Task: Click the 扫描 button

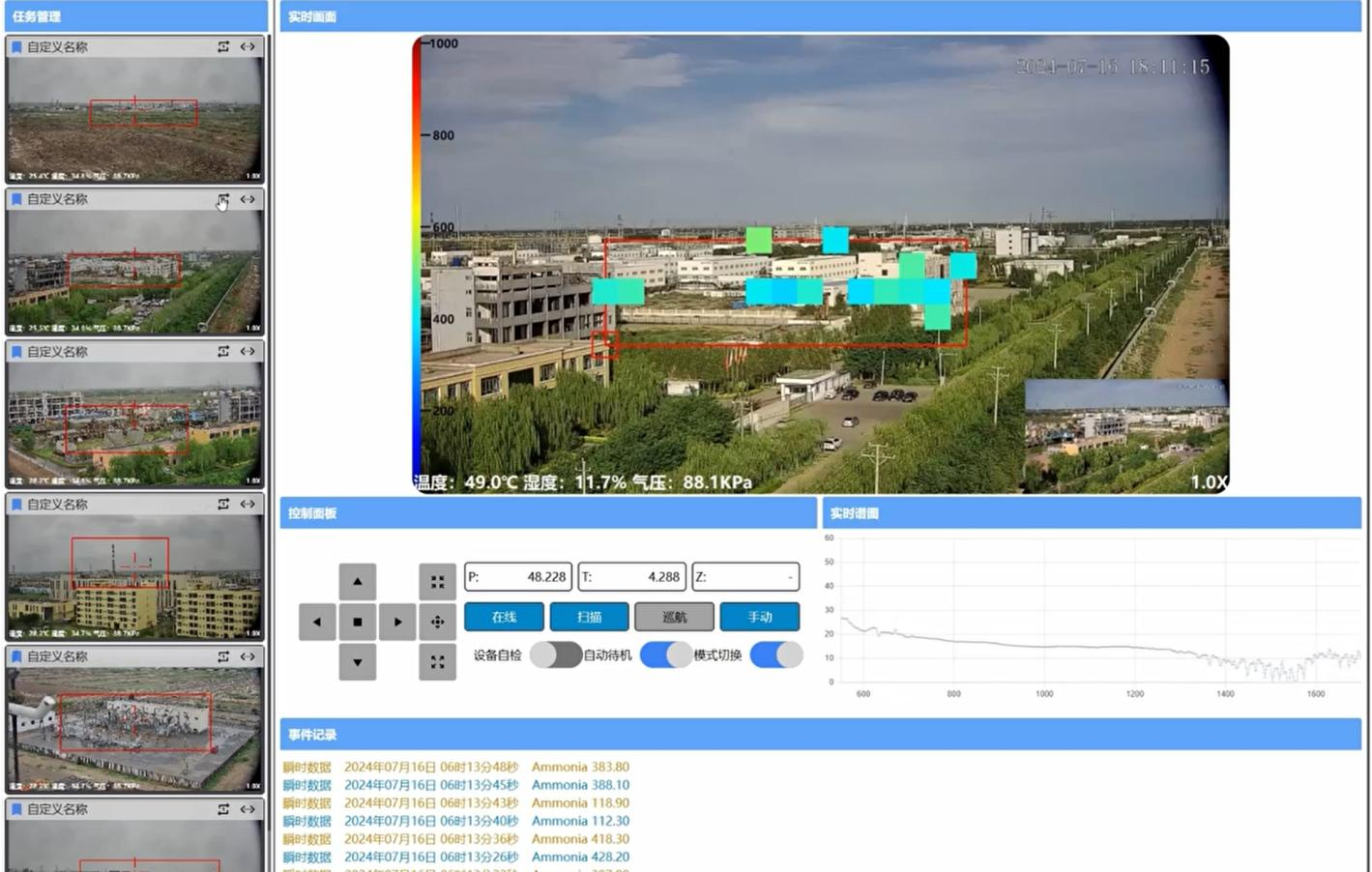Action: [x=589, y=617]
